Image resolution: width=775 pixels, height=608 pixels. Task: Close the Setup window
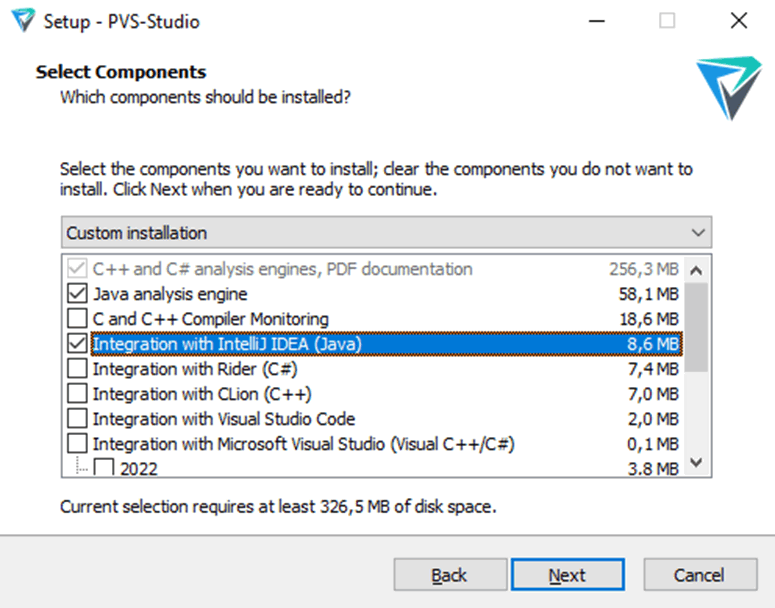738,21
